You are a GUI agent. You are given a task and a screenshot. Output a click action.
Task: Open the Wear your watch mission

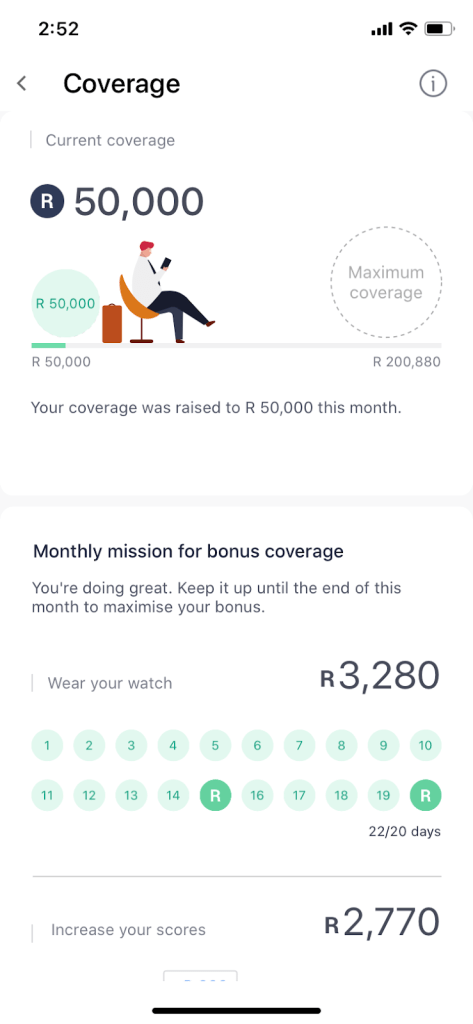click(110, 684)
